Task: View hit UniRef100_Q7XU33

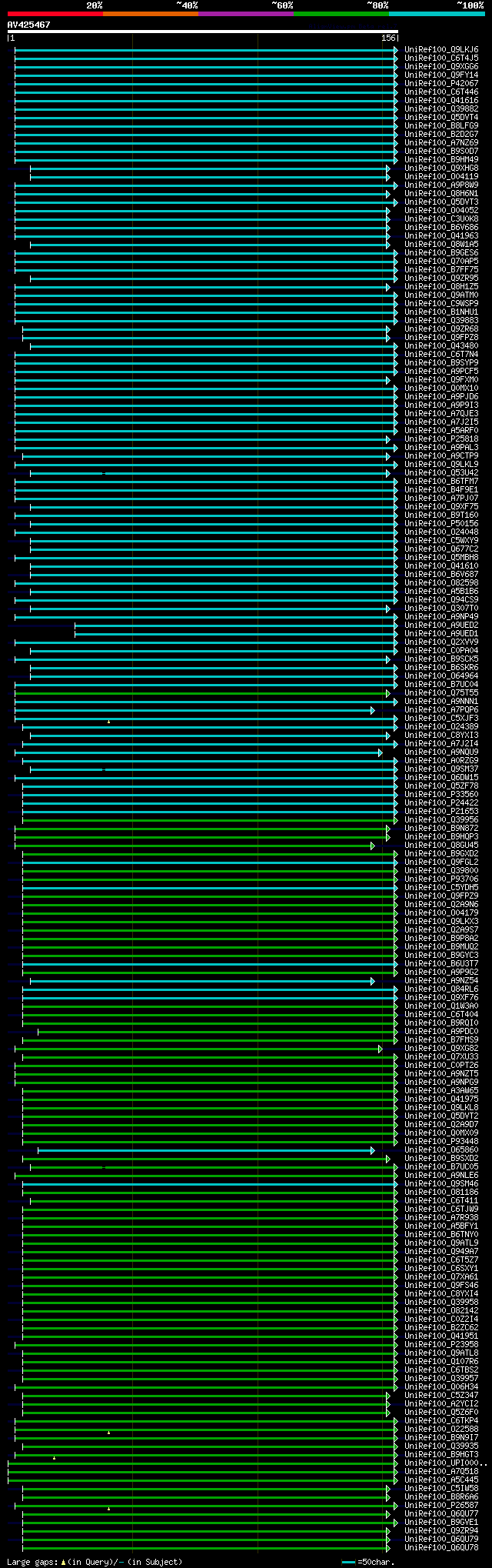Action: click(x=441, y=1056)
